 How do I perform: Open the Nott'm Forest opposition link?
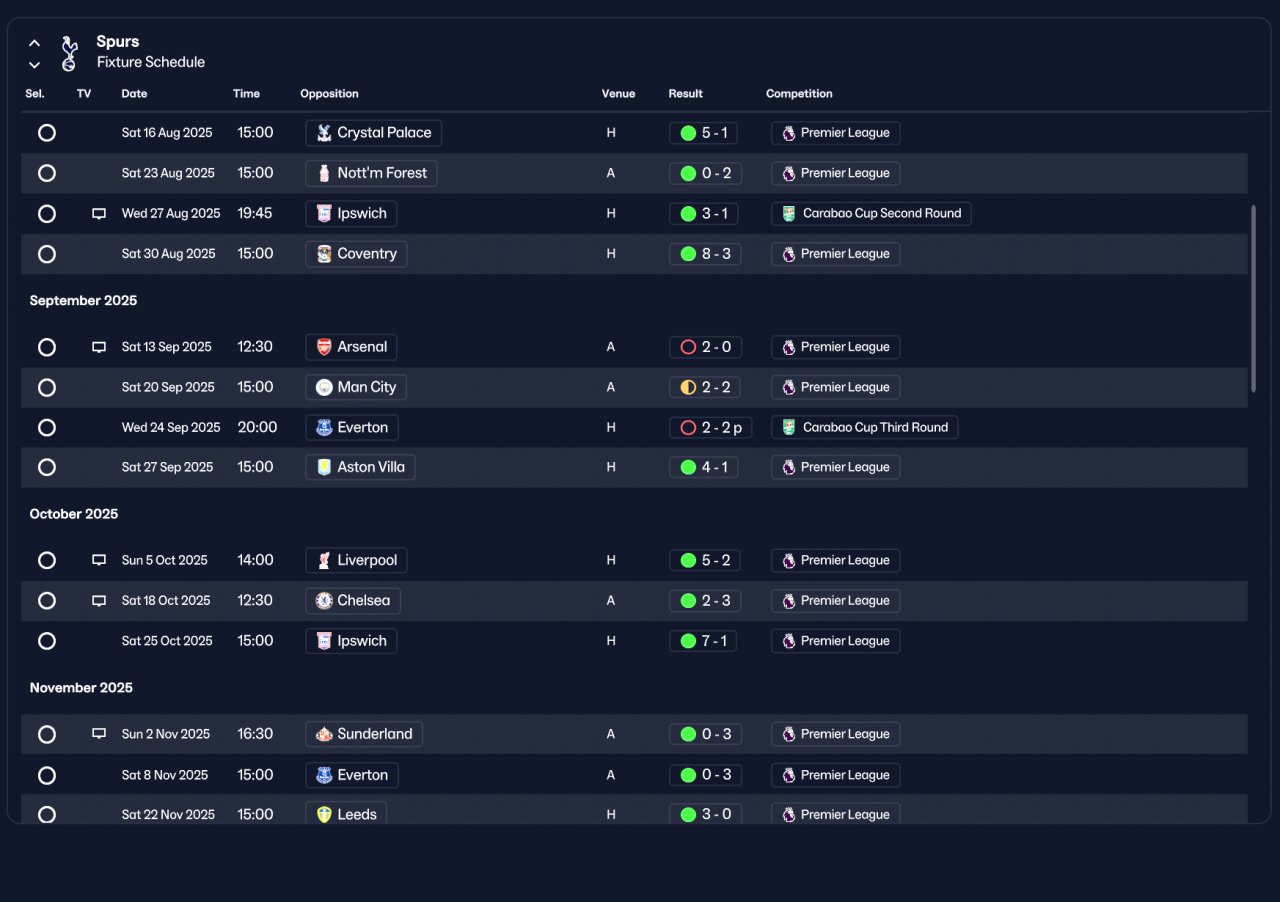[x=371, y=173]
